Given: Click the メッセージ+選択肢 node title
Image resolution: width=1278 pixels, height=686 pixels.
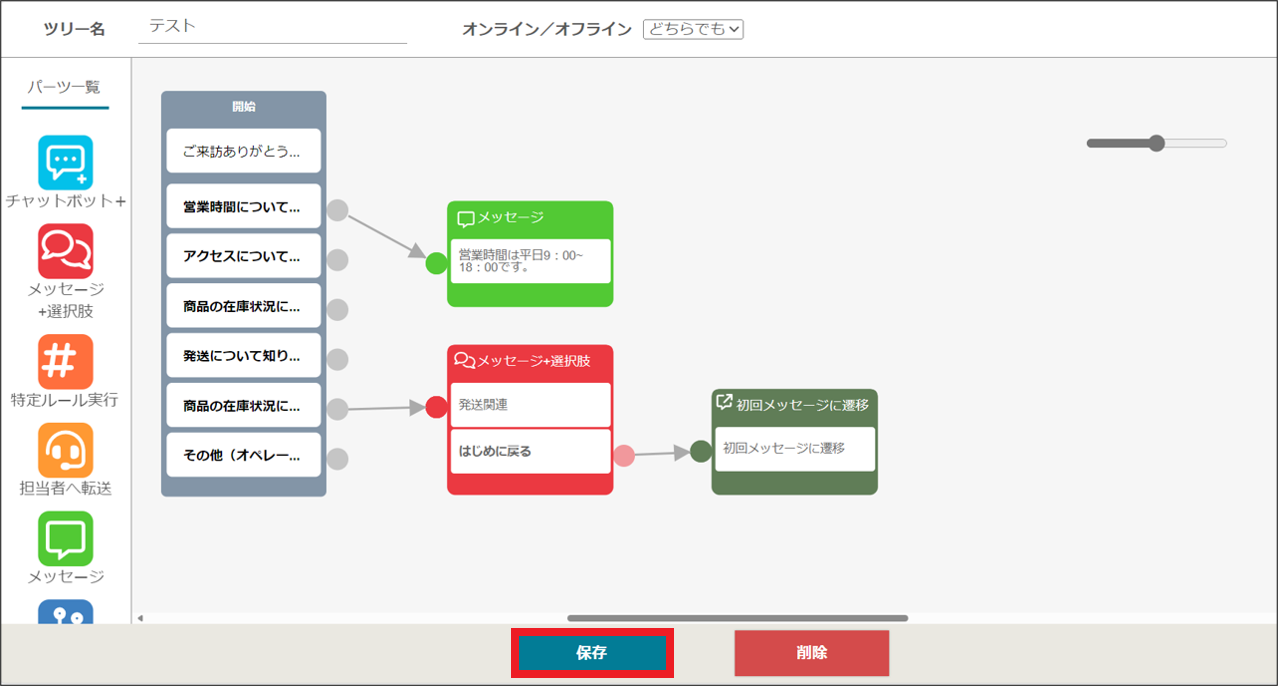Looking at the screenshot, I should tap(534, 361).
